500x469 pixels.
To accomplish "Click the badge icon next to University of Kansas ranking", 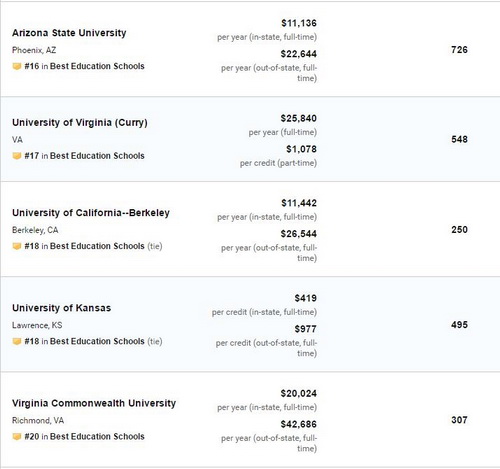I will [x=17, y=342].
